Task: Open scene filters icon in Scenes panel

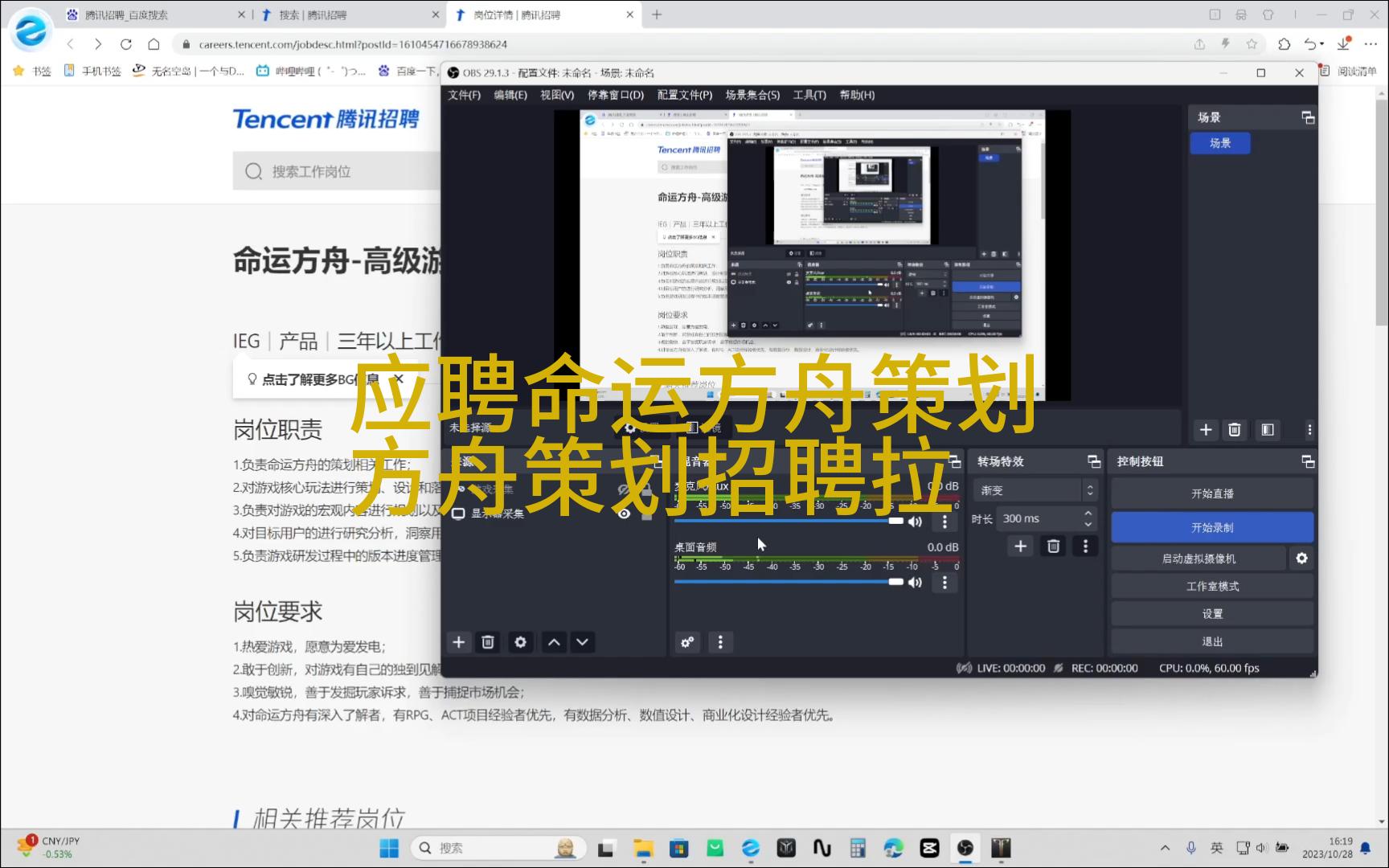Action: click(x=1268, y=430)
